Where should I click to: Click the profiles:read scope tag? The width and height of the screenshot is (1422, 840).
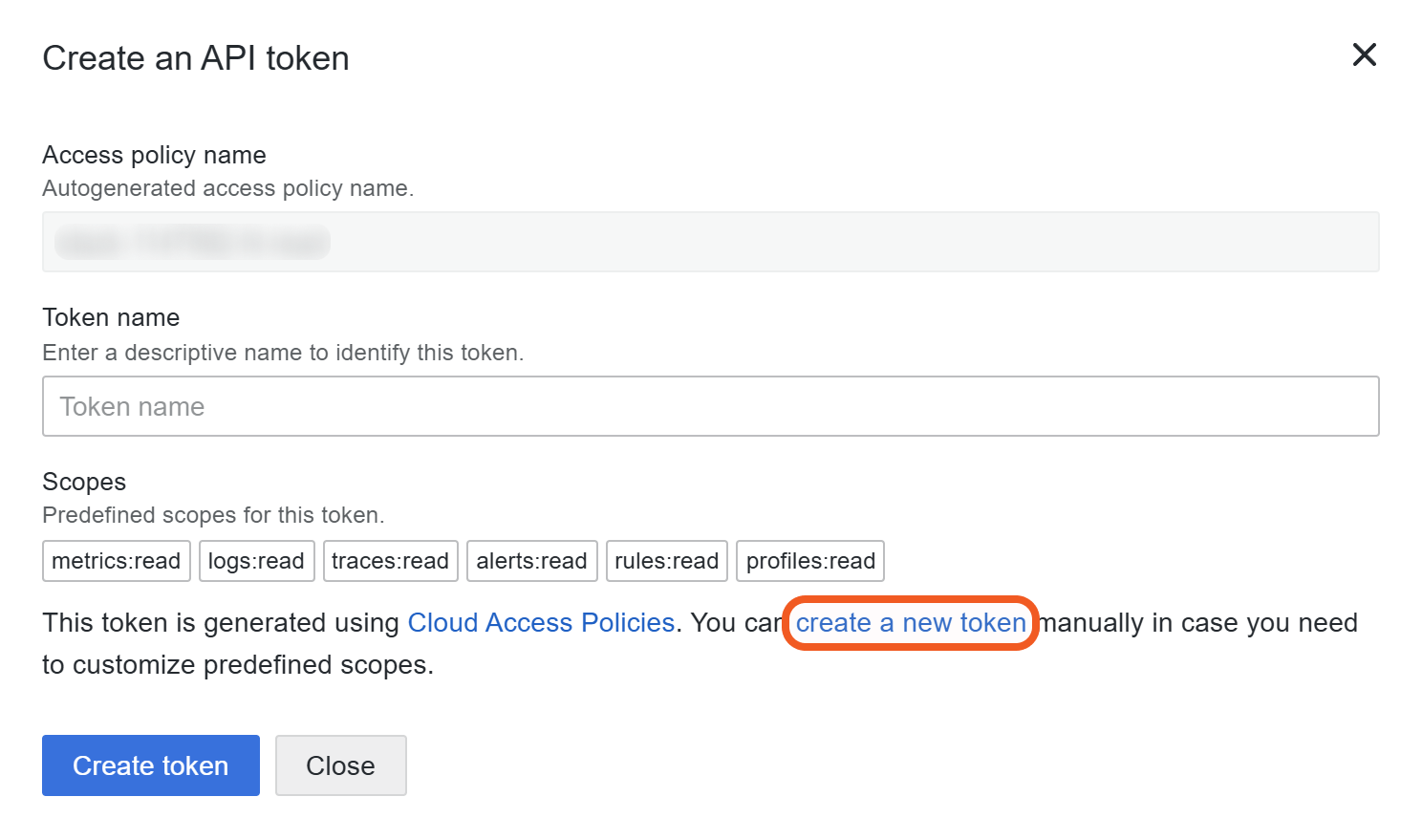[x=810, y=561]
